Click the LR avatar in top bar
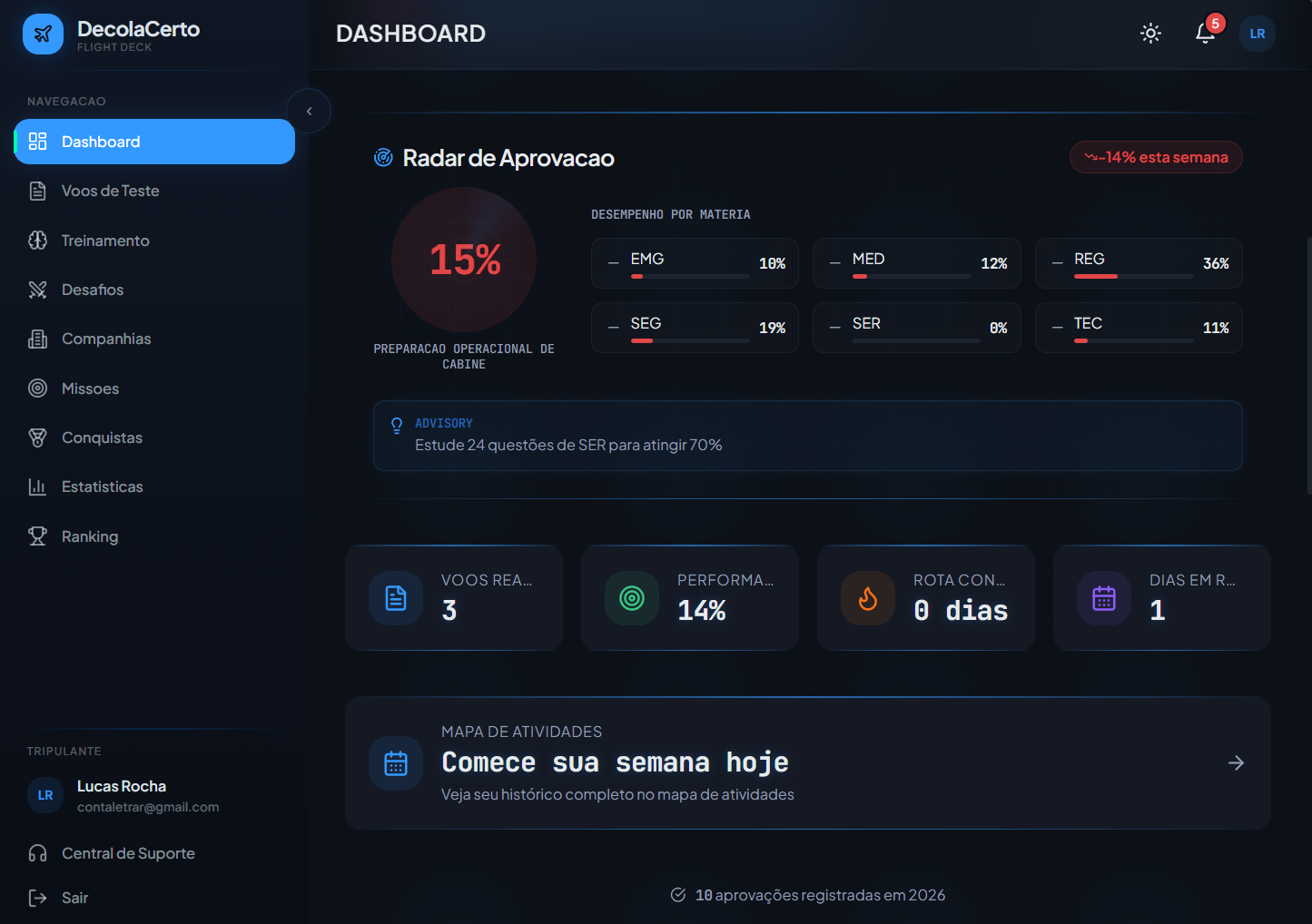The height and width of the screenshot is (924, 1312). click(x=1258, y=34)
